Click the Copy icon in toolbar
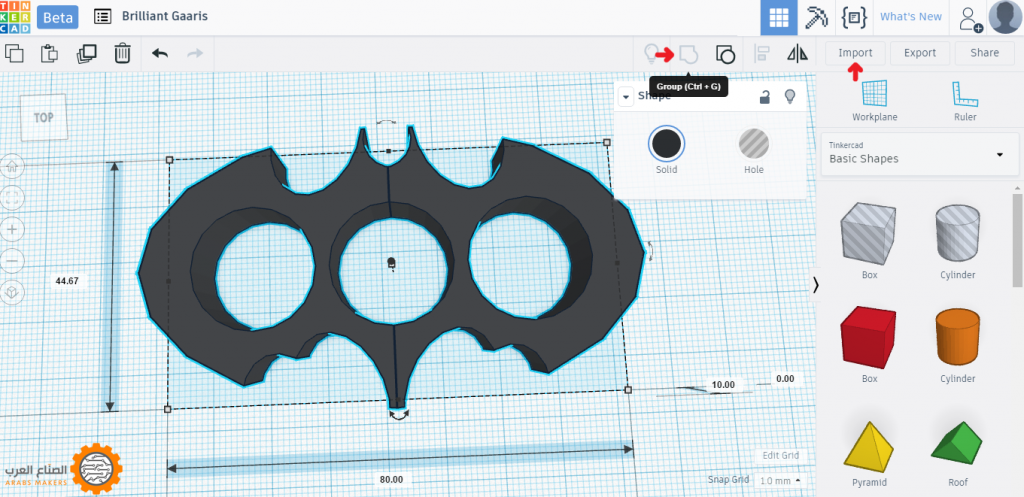The image size is (1024, 497). click(x=14, y=53)
